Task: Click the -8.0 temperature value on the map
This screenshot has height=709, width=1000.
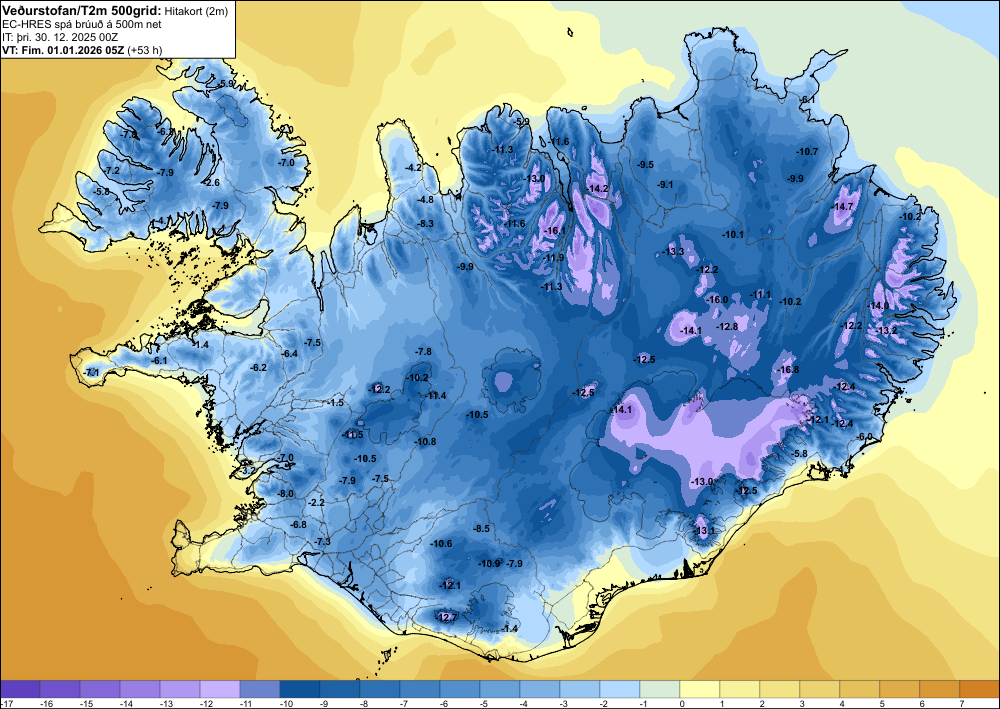Action: 286,494
